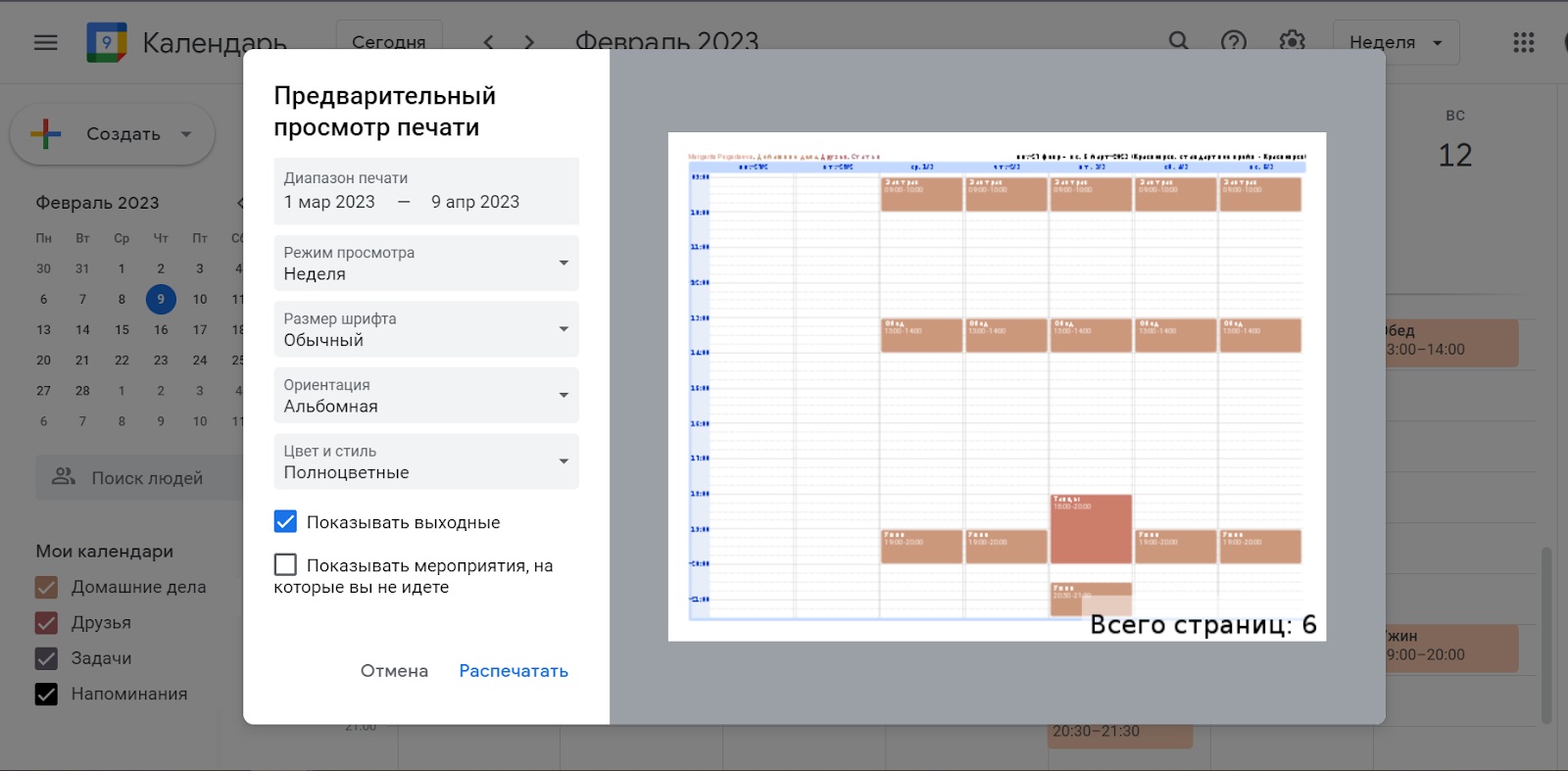
Task: Open the Размер шрифта dropdown
Action: coord(426,329)
